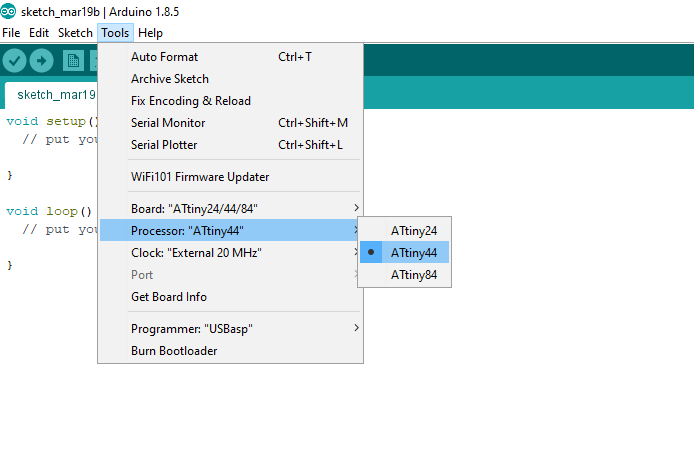
Task: Open the Serial Monitor
Action: point(168,123)
